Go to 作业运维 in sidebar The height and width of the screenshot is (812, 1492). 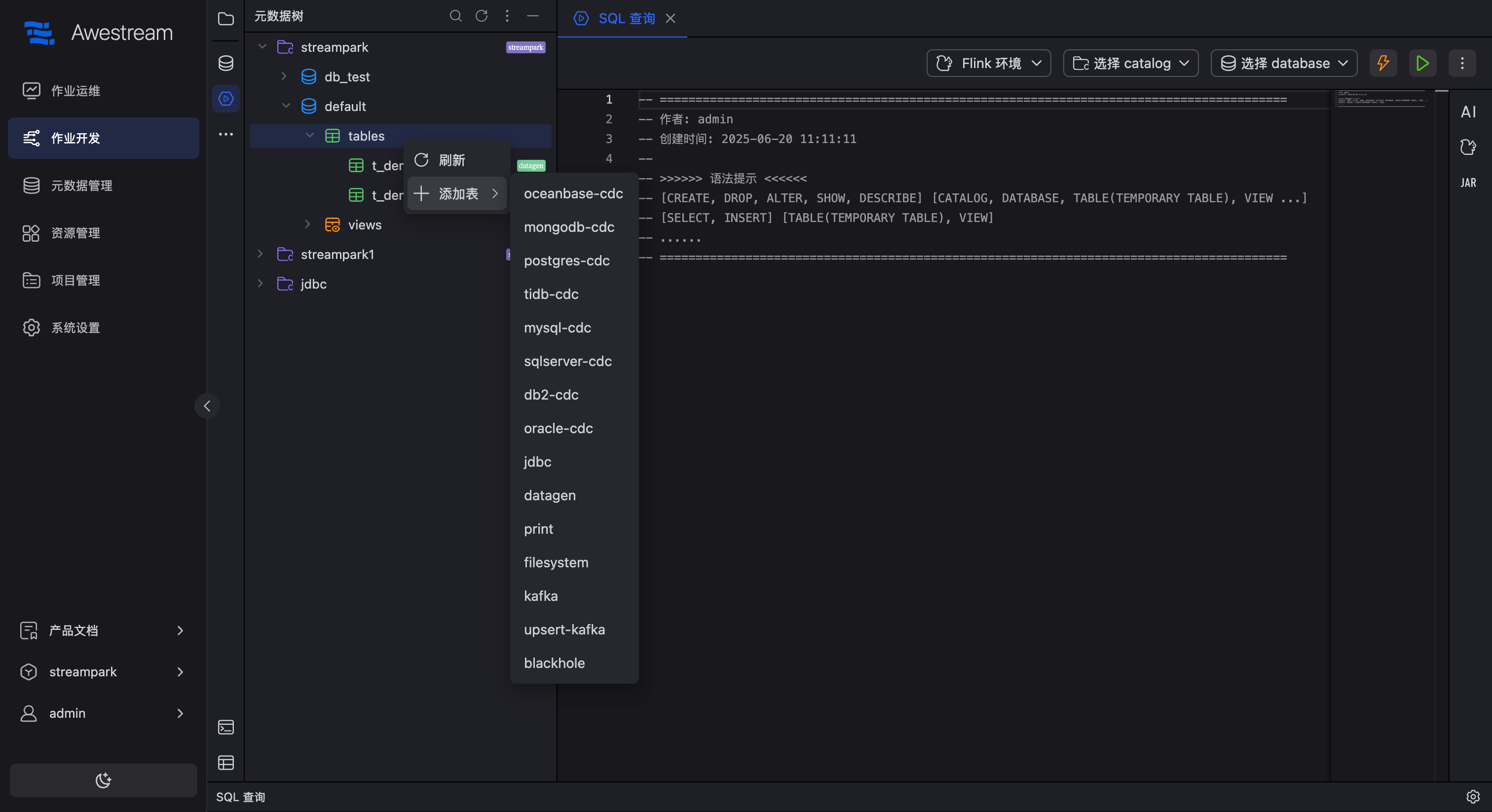[x=103, y=91]
